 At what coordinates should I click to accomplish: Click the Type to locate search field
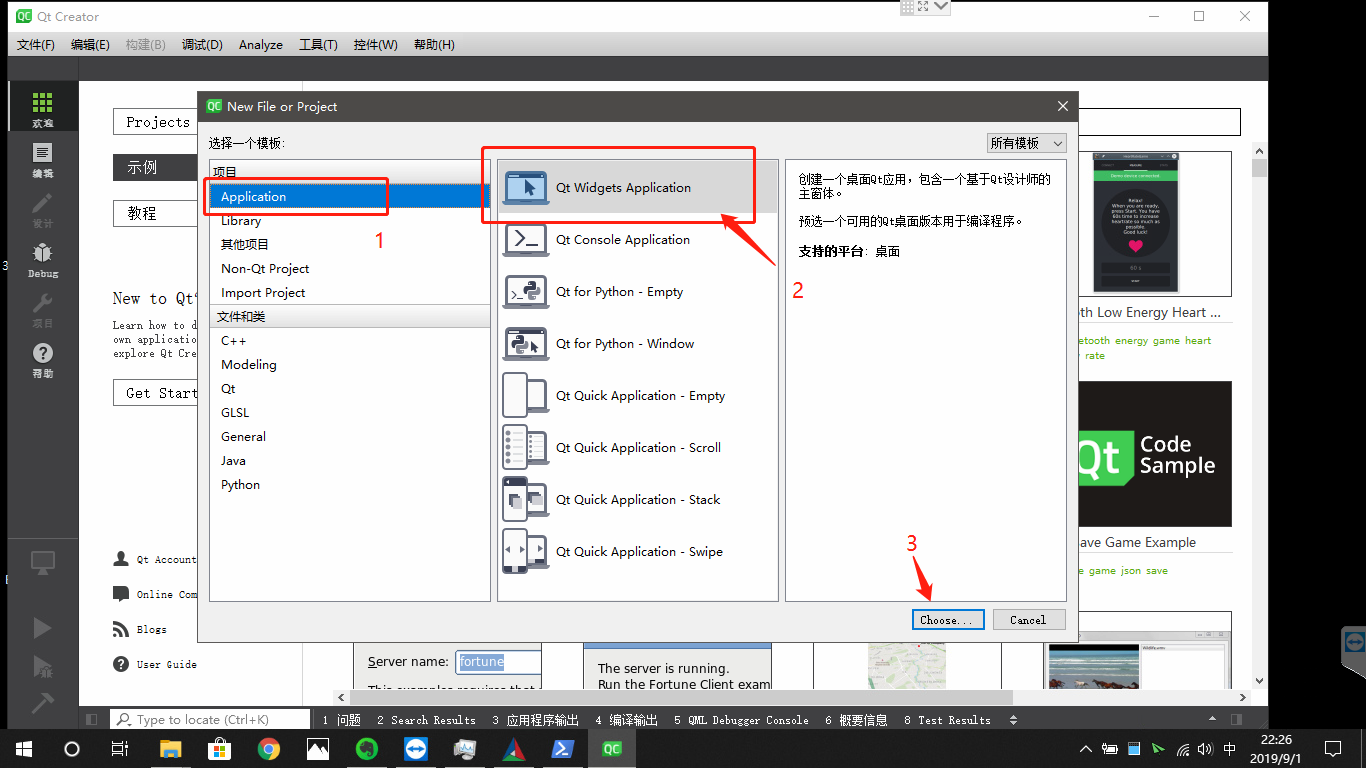coord(210,719)
